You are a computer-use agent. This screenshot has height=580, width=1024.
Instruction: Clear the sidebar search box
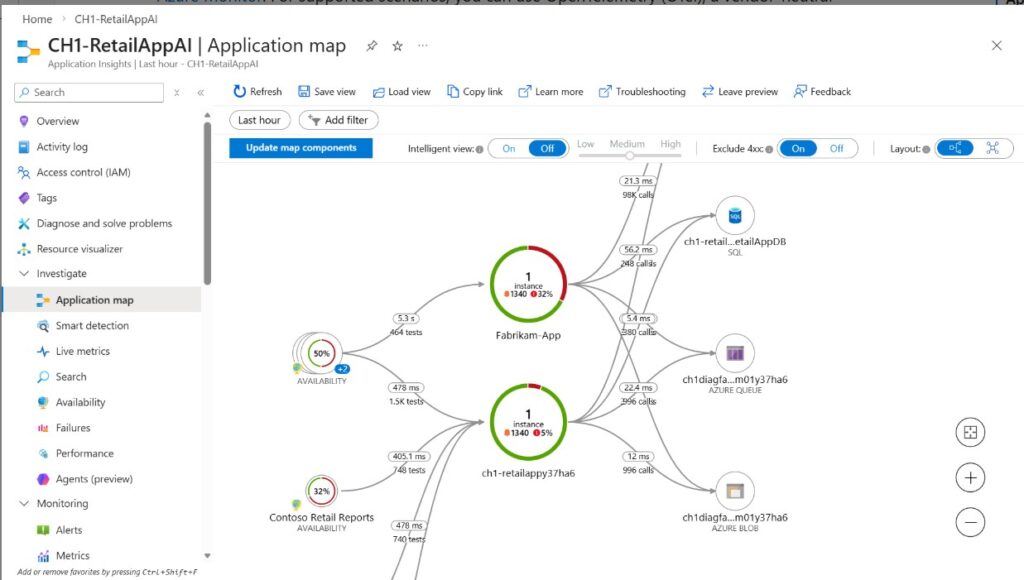click(x=177, y=93)
